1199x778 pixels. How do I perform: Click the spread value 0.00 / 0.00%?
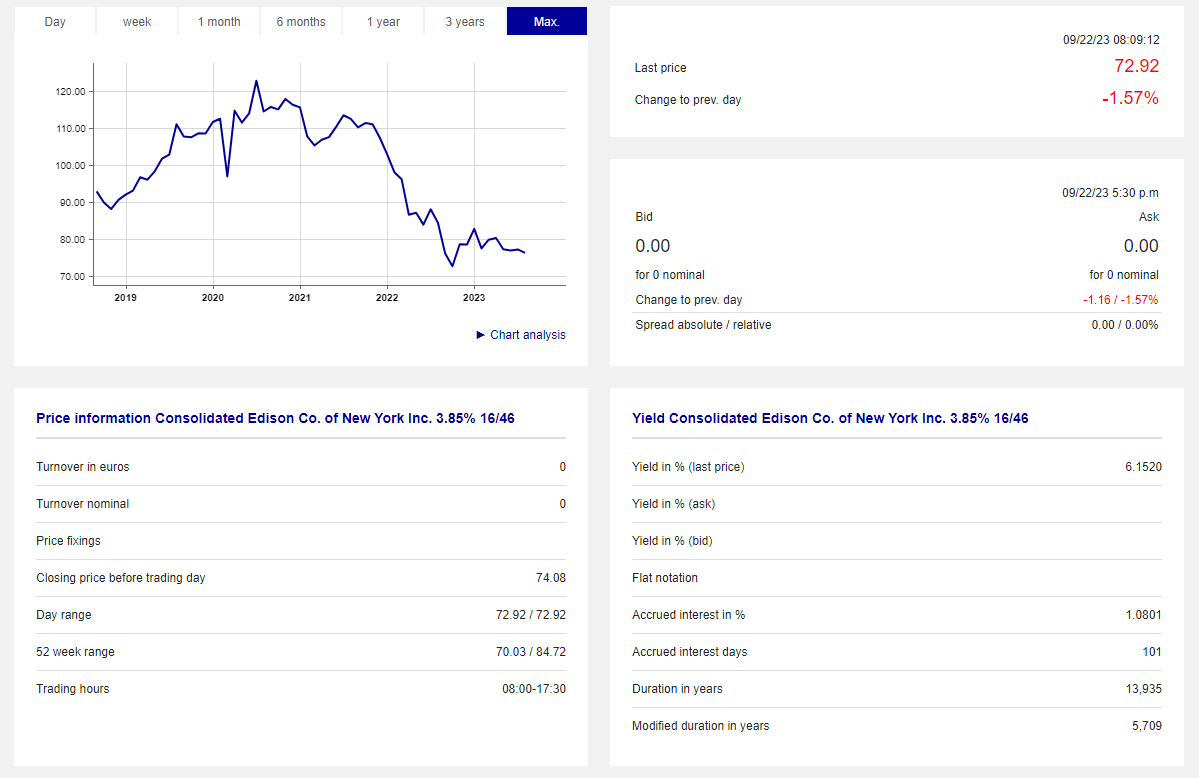pos(1125,325)
